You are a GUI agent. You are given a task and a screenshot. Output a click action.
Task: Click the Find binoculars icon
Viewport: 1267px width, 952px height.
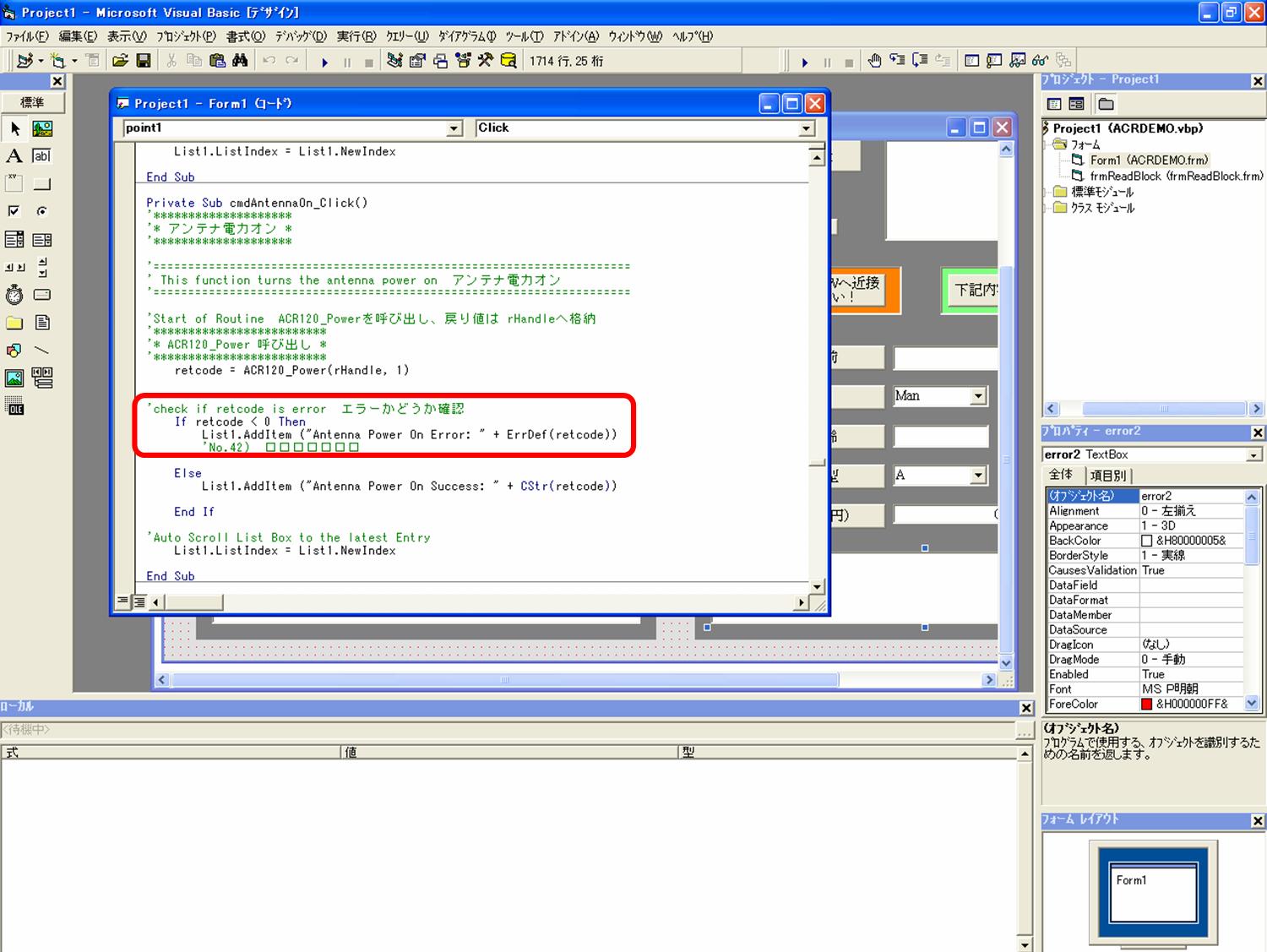[241, 61]
